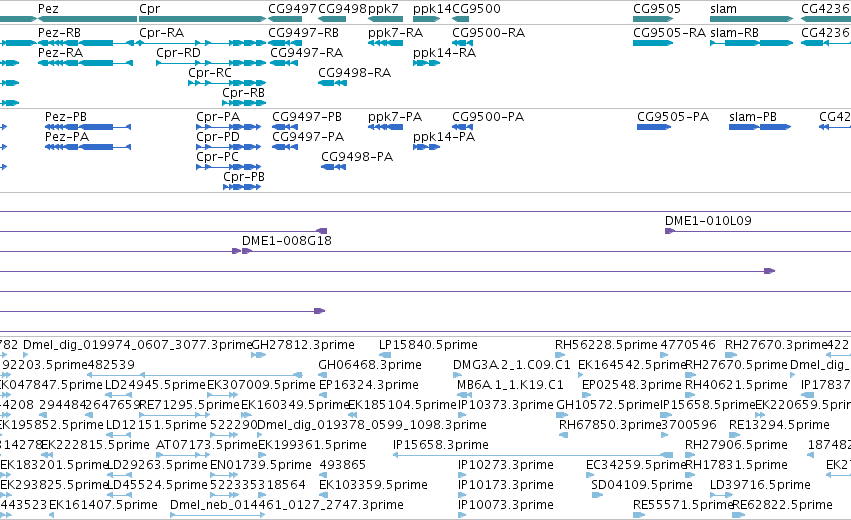The height and width of the screenshot is (520, 851).
Task: Select the Cpr gene feature
Action: click(202, 19)
